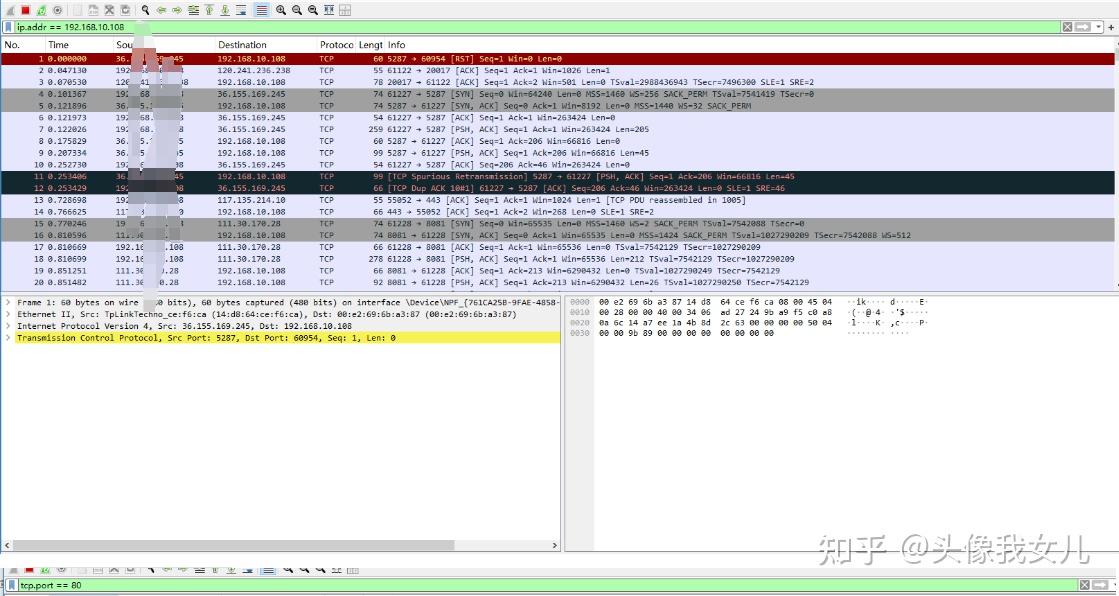This screenshot has height=596, width=1119.
Task: Click the last icon on the main toolbar
Action: tap(345, 10)
